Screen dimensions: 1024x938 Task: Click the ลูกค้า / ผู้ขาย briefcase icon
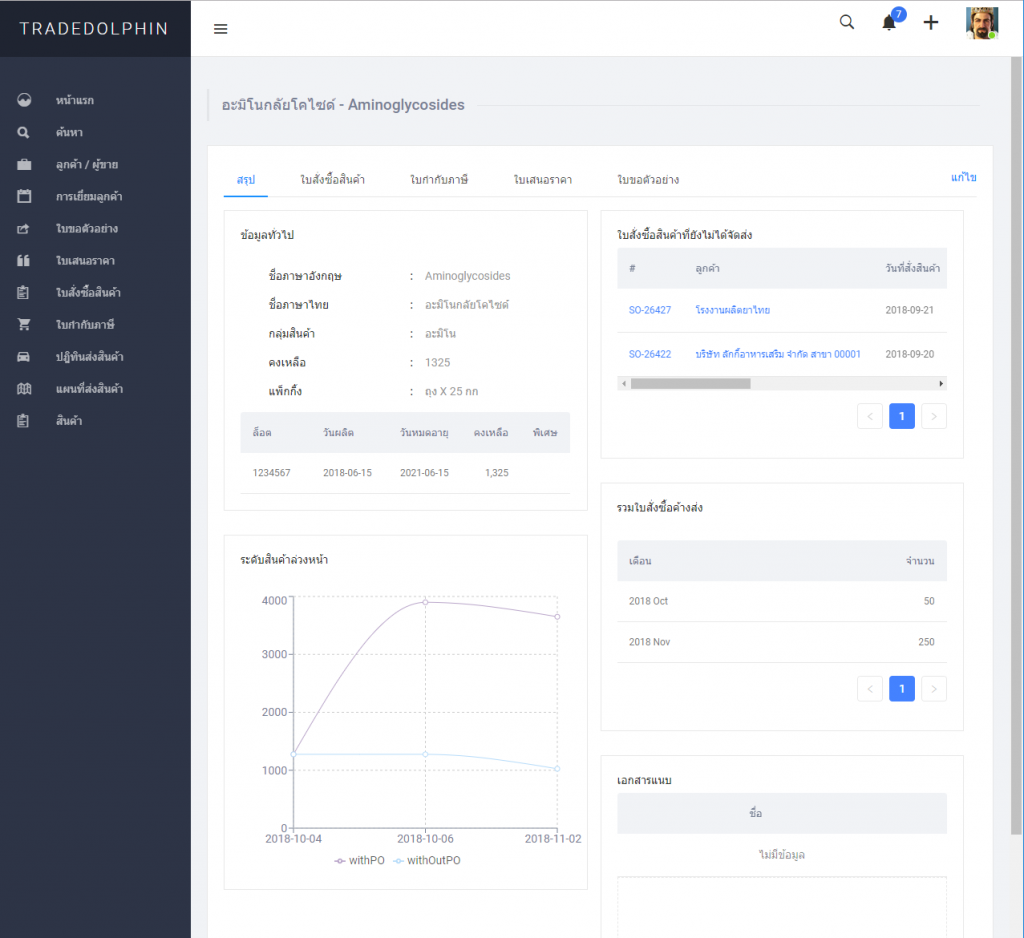point(24,165)
